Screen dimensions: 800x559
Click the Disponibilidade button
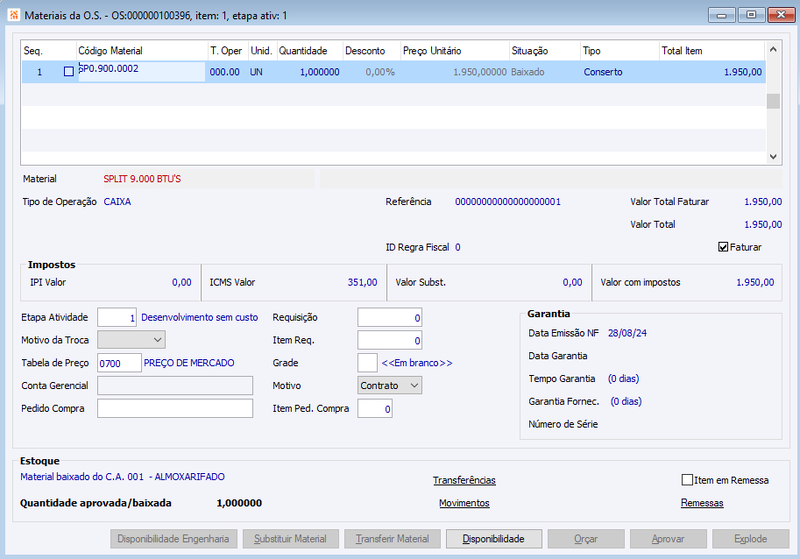tap(494, 539)
